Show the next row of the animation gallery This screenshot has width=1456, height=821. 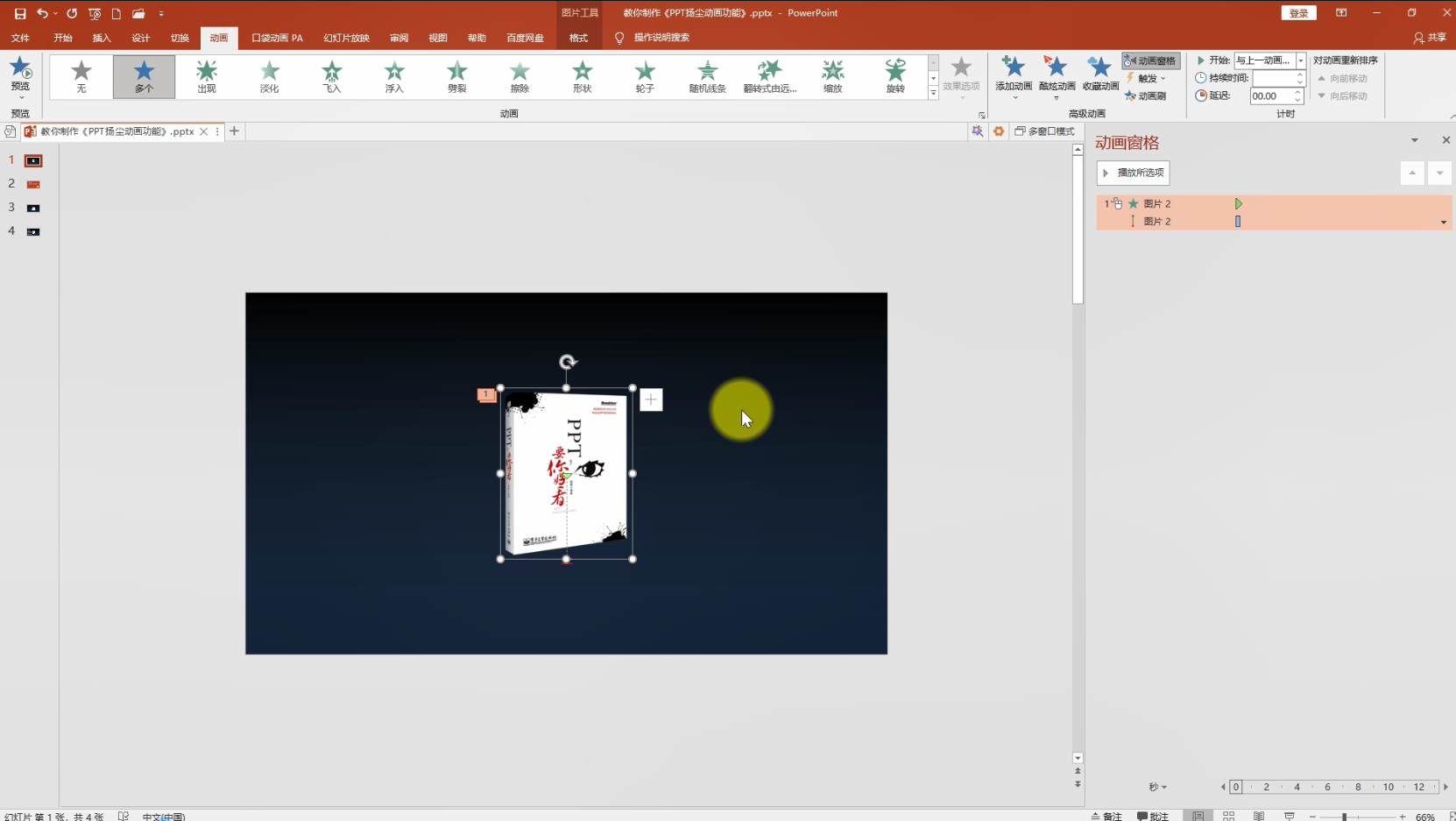coord(933,78)
